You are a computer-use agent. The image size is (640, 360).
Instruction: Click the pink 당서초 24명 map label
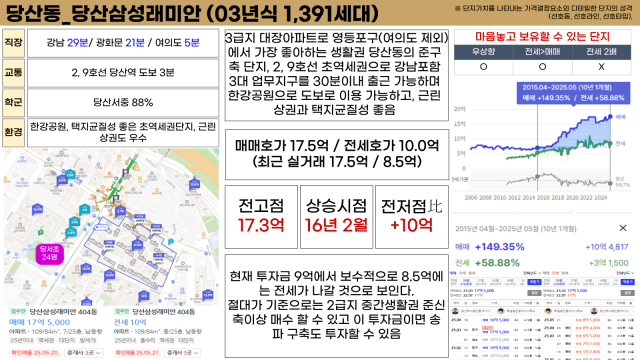click(49, 253)
